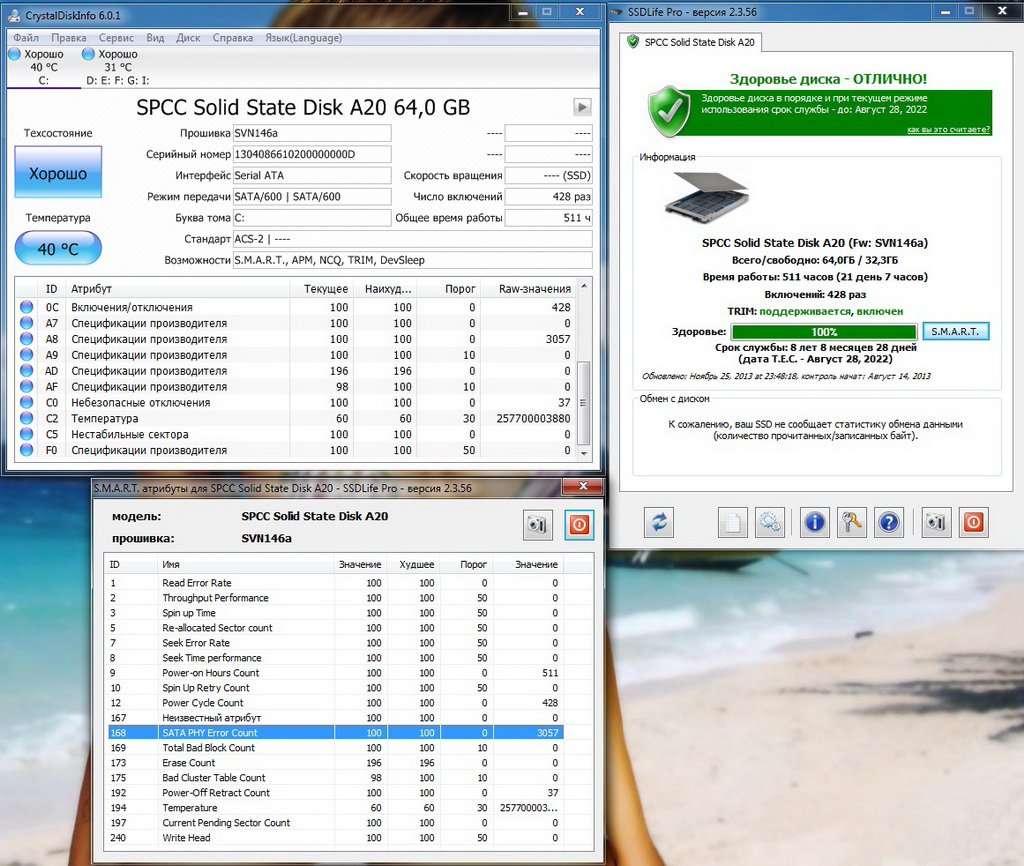
Task: Open the Правка menu
Action: (x=69, y=38)
